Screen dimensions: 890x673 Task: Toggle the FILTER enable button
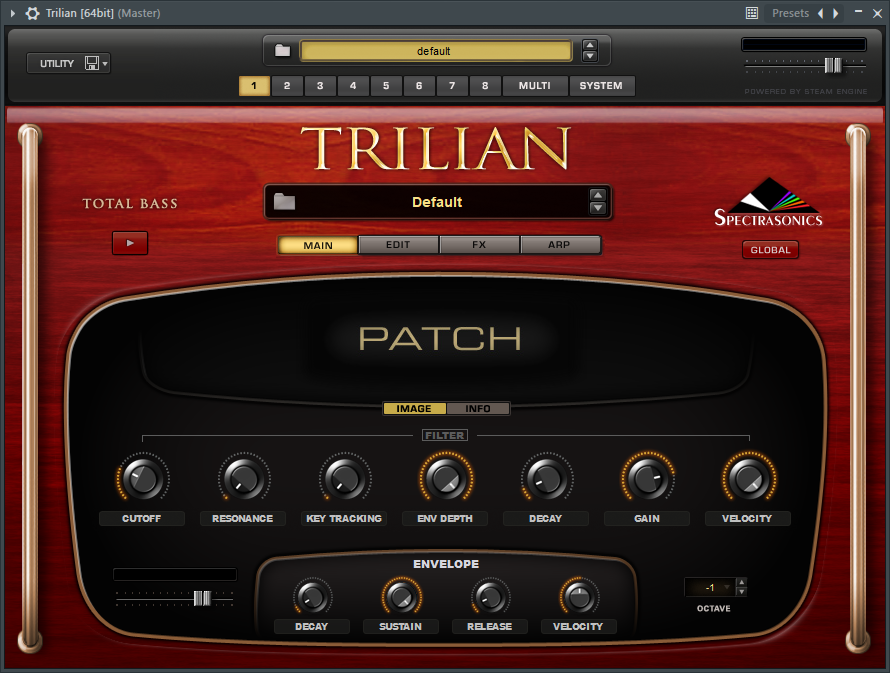[444, 435]
